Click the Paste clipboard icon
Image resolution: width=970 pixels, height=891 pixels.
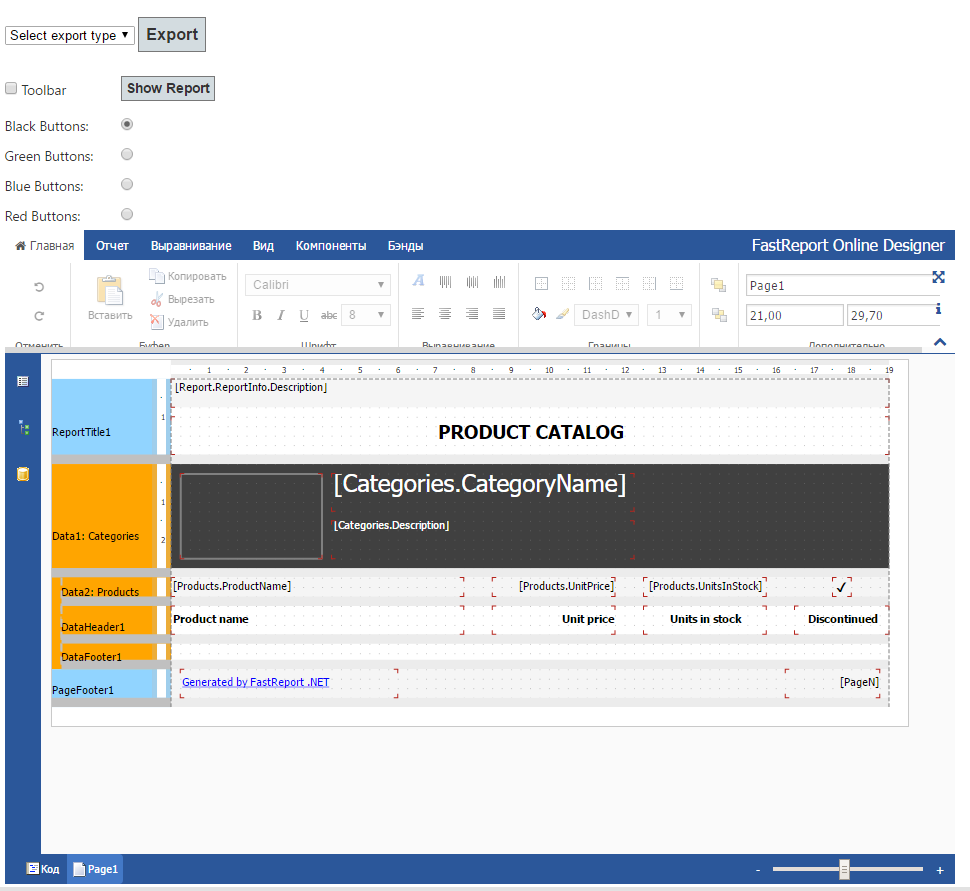click(x=109, y=291)
